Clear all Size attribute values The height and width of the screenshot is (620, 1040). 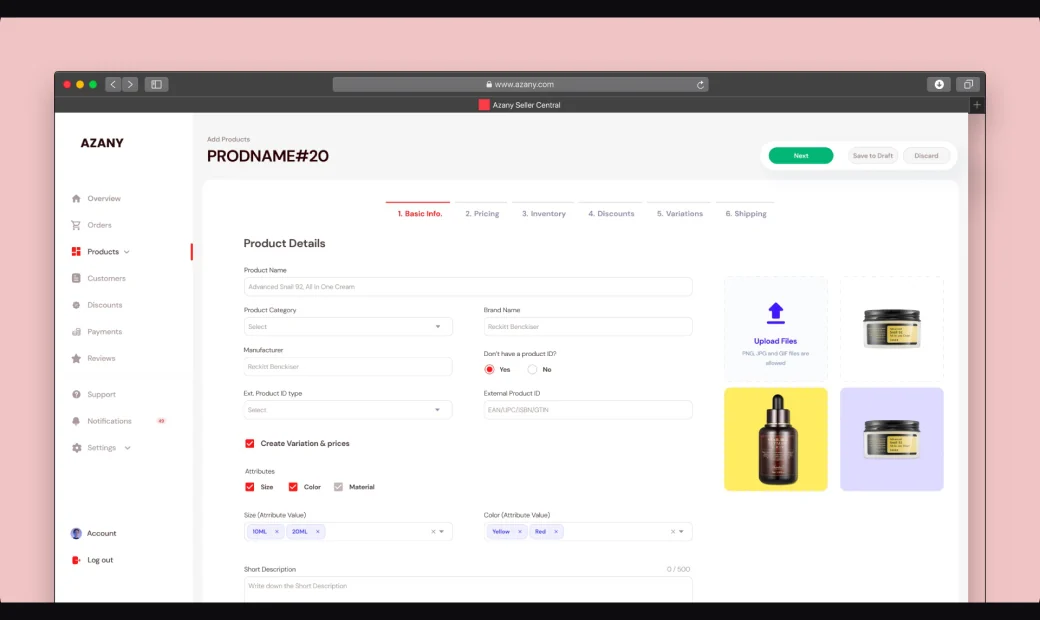coord(433,531)
